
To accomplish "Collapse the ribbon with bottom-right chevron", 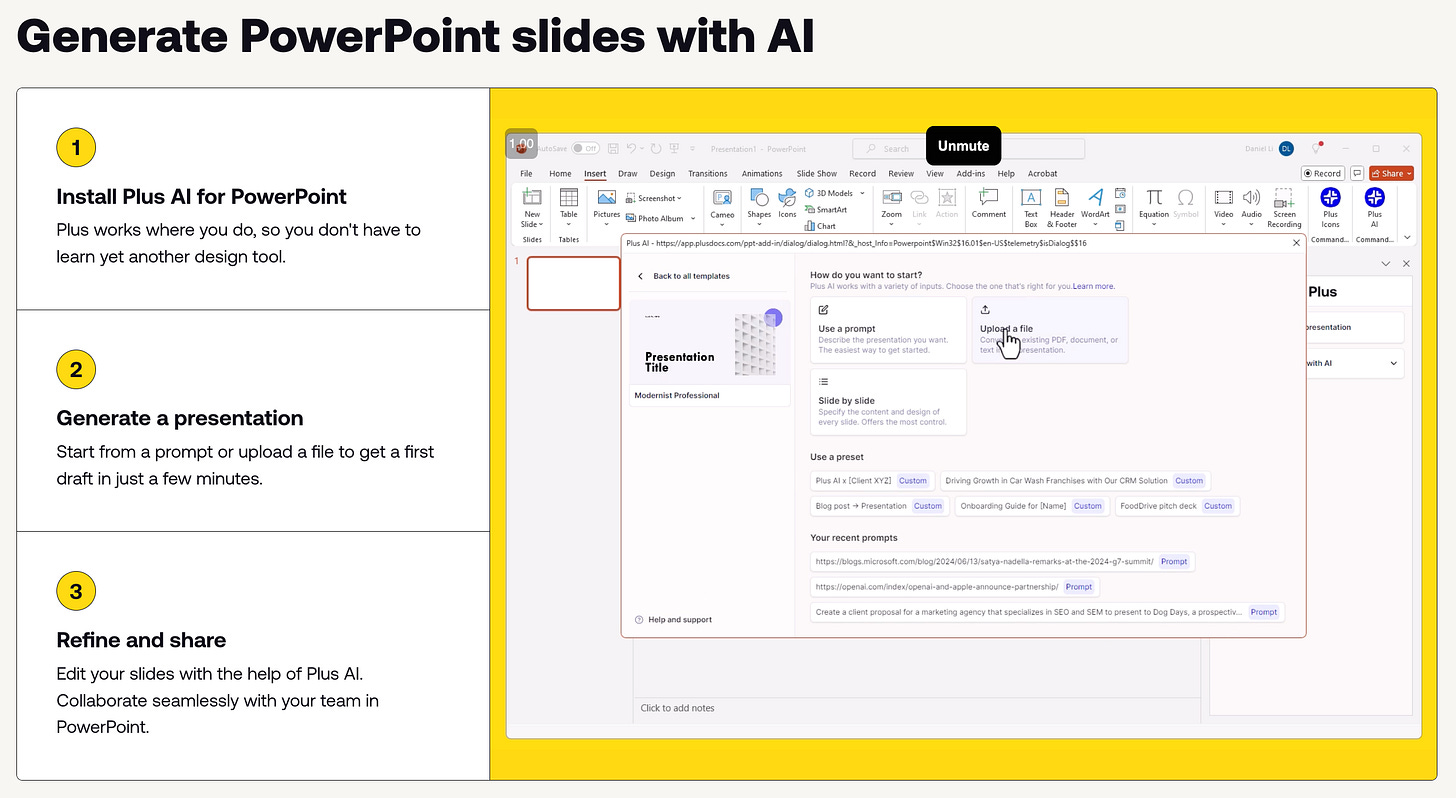I will click(x=1408, y=237).
